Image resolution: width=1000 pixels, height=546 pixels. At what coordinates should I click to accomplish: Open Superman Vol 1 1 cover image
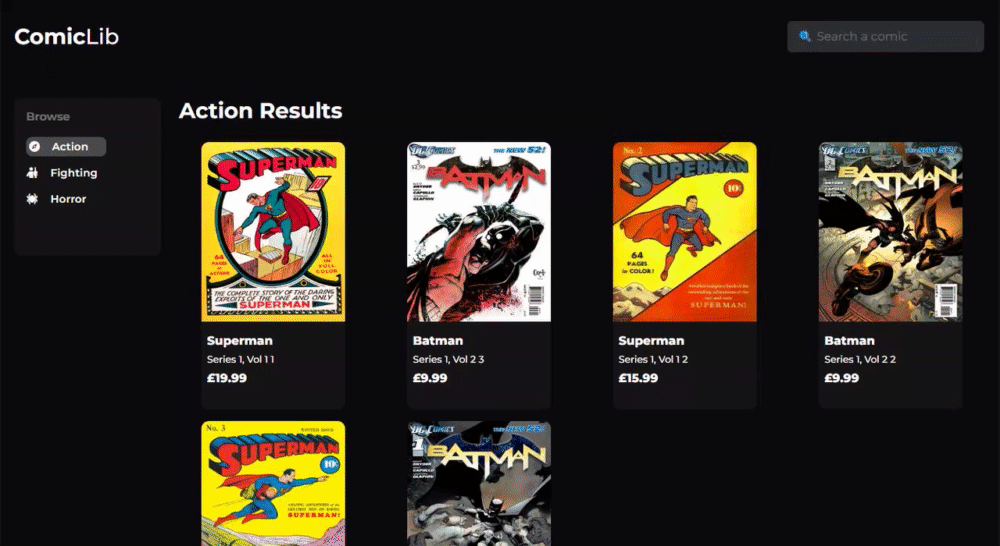[273, 232]
